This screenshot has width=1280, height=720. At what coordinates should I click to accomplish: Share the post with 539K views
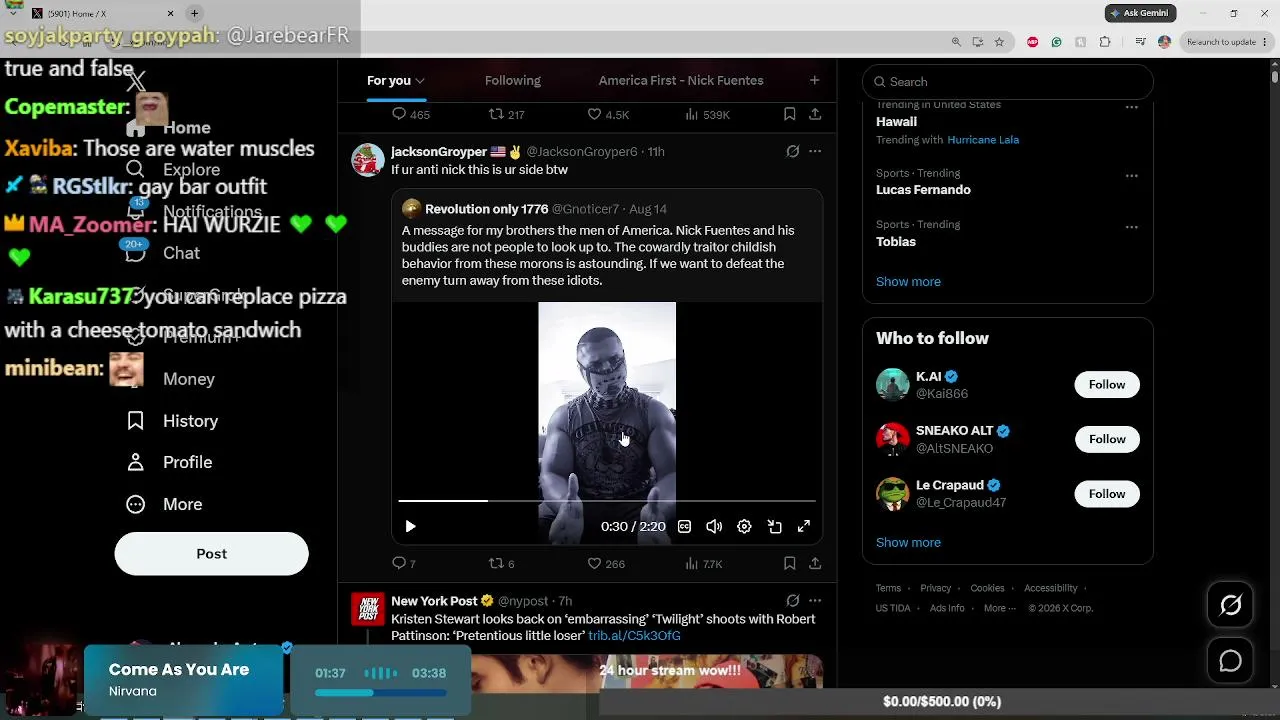pyautogui.click(x=815, y=115)
